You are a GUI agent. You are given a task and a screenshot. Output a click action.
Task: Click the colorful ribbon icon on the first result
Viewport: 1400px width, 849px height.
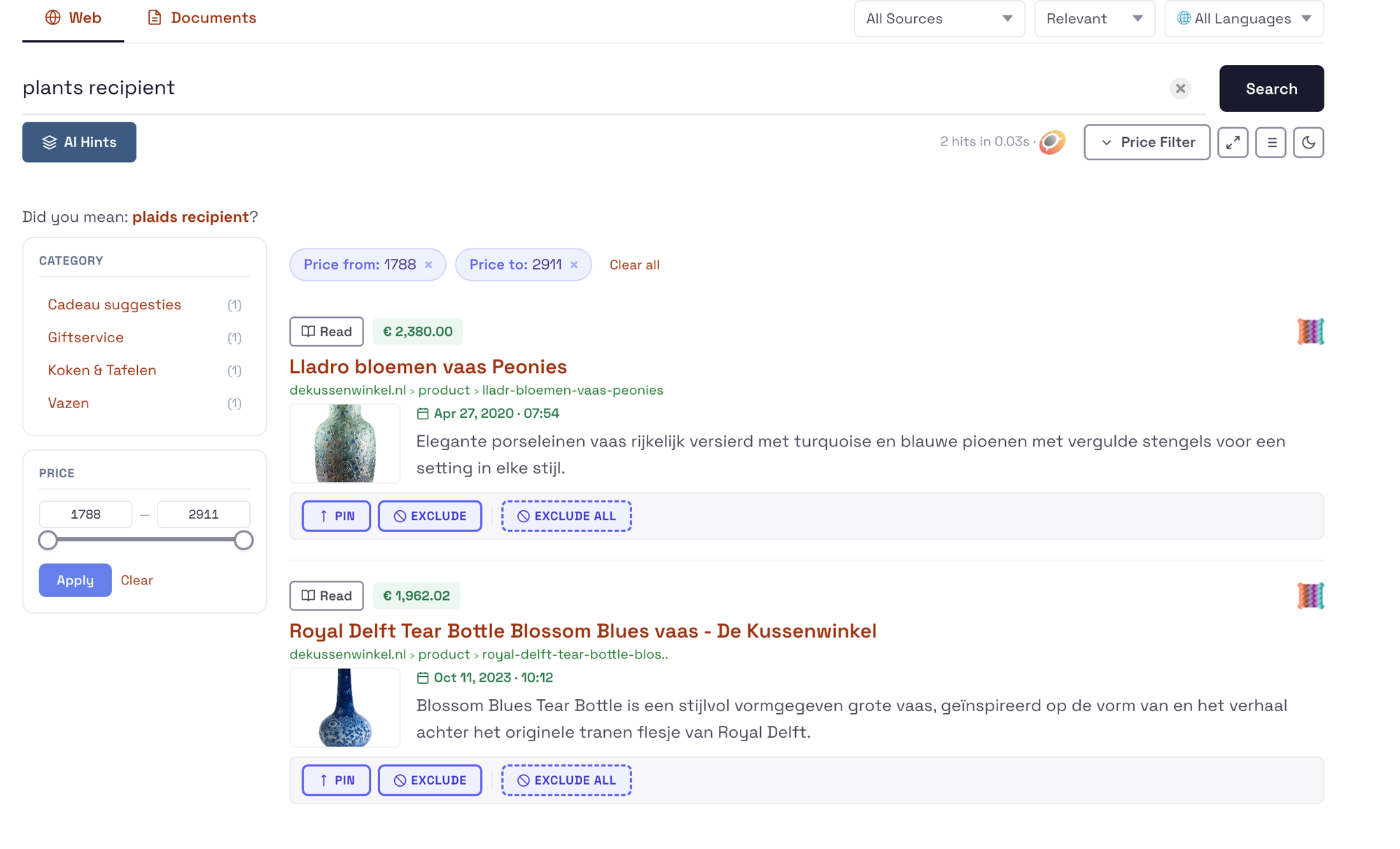click(x=1310, y=331)
